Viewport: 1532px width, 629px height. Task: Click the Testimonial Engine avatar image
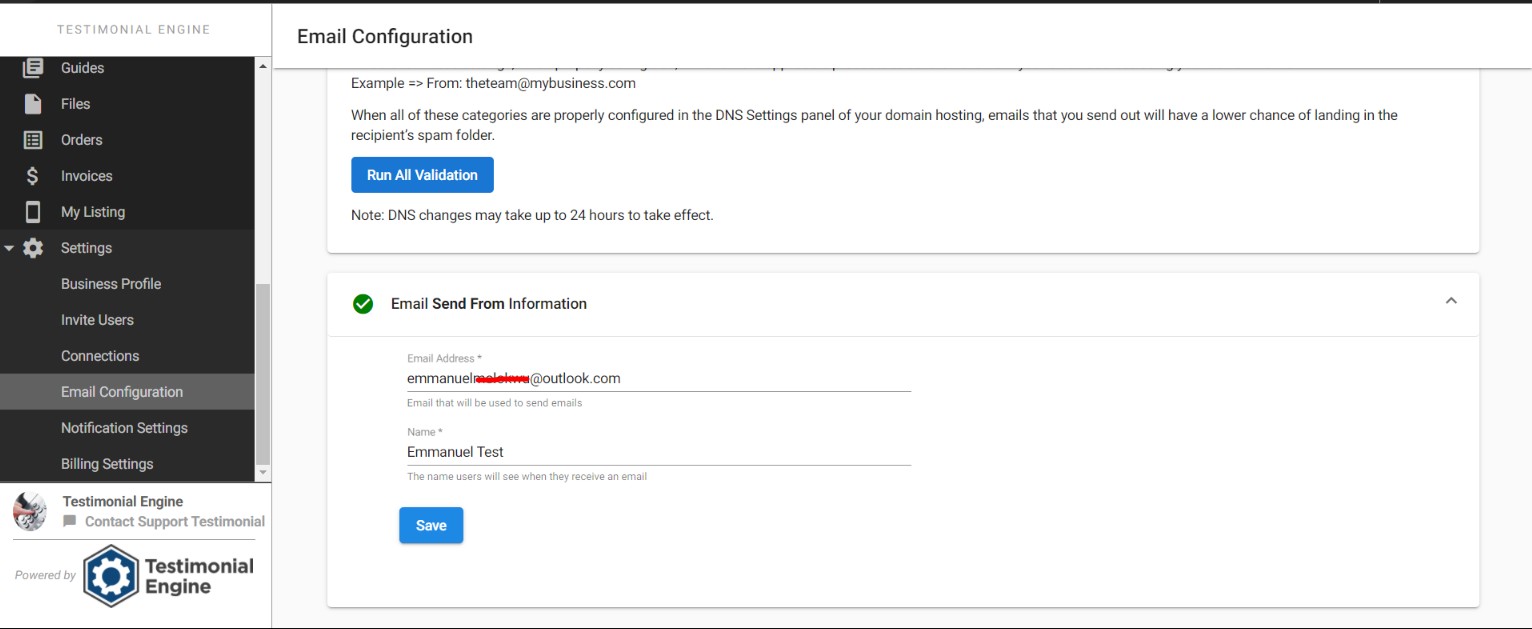pos(30,511)
